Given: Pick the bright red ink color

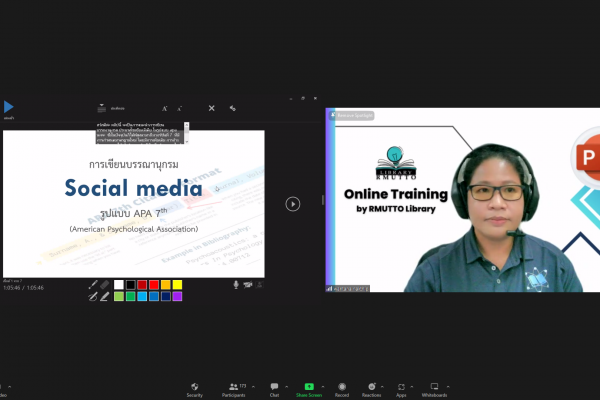Looking at the screenshot, I should (x=154, y=284).
